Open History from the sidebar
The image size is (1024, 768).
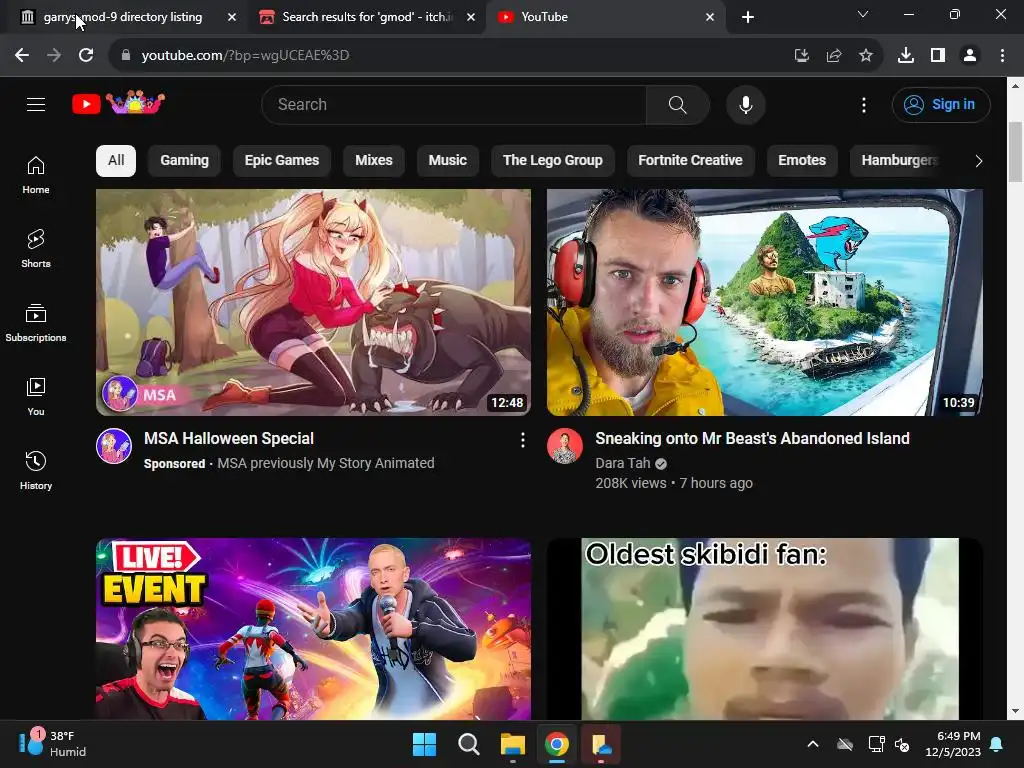point(36,470)
